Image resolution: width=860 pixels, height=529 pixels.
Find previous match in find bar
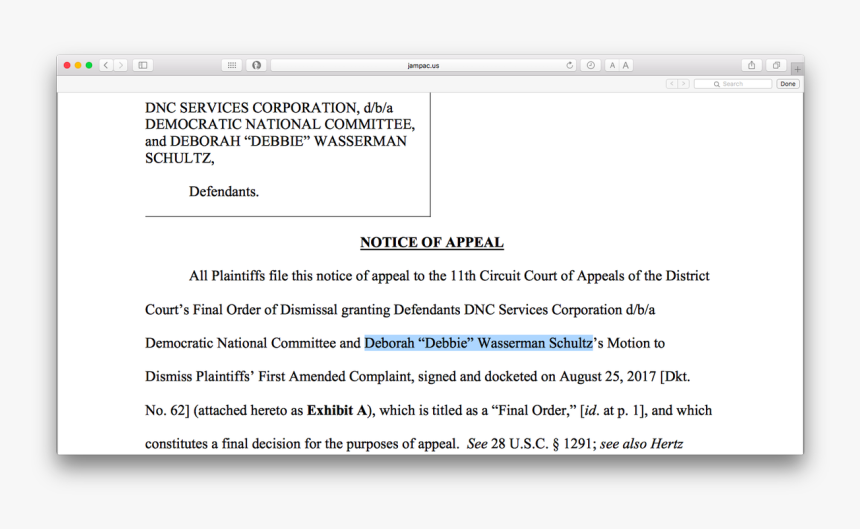[672, 84]
